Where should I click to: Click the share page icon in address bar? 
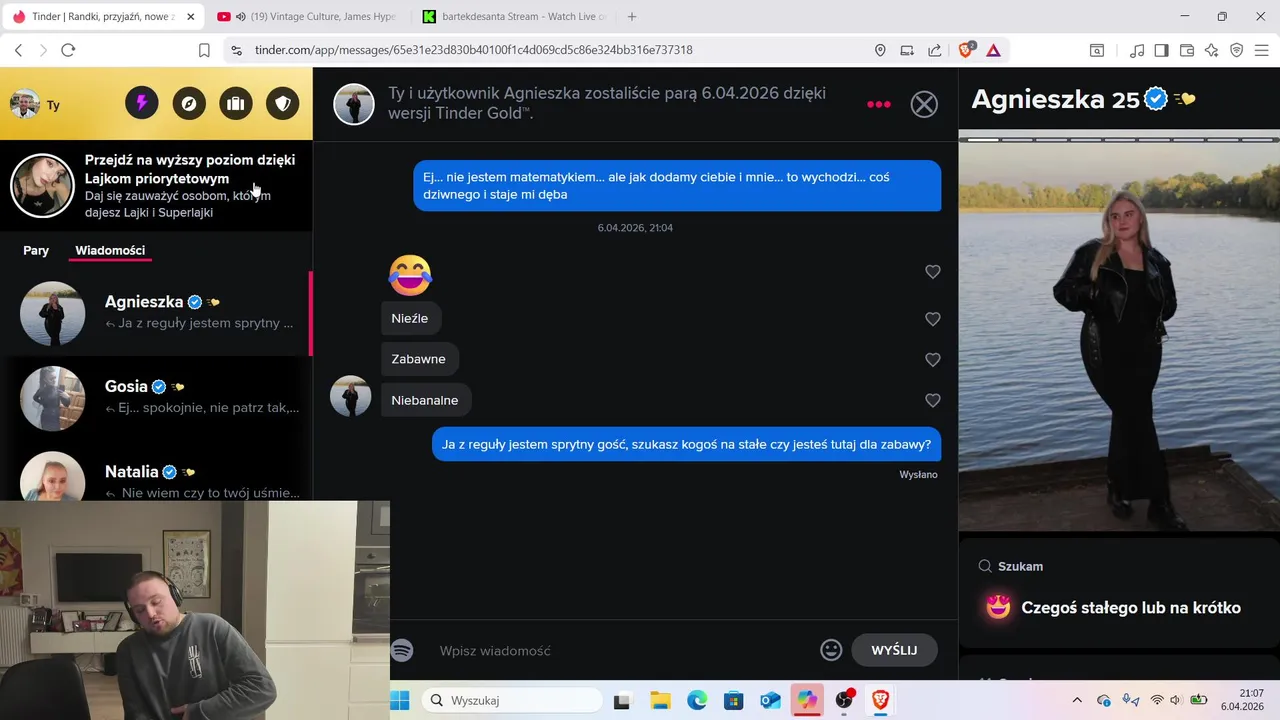tap(934, 50)
